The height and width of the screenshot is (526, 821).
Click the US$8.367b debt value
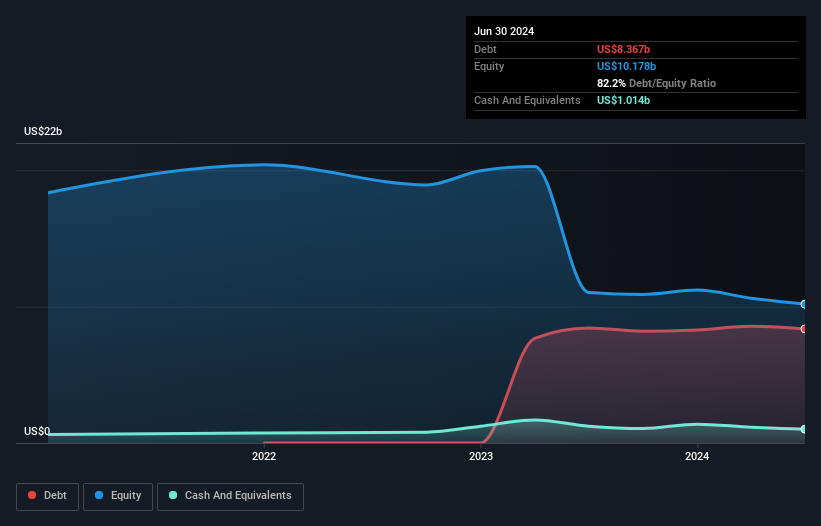tap(623, 49)
